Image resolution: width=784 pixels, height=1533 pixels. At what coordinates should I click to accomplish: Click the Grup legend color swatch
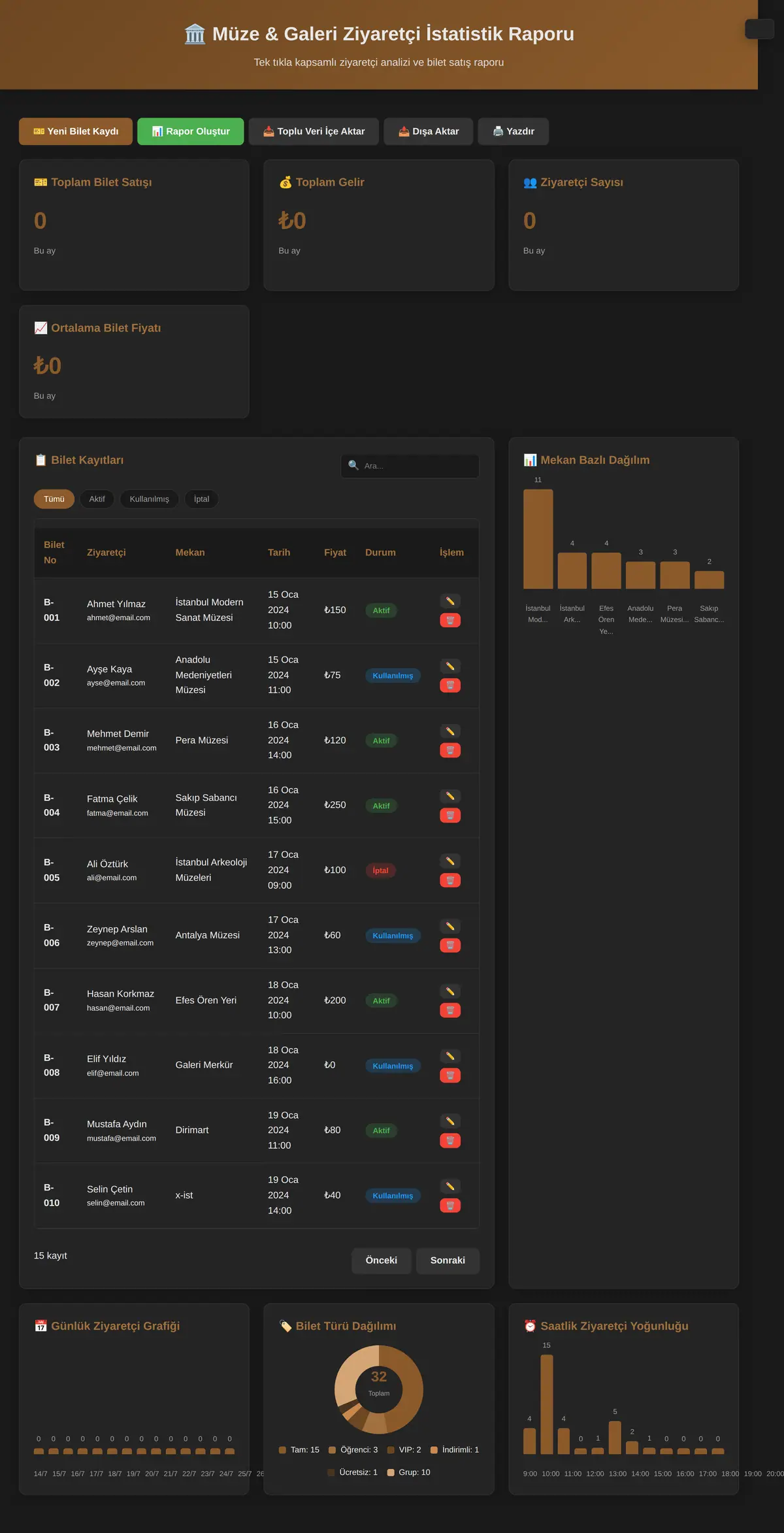click(391, 1472)
